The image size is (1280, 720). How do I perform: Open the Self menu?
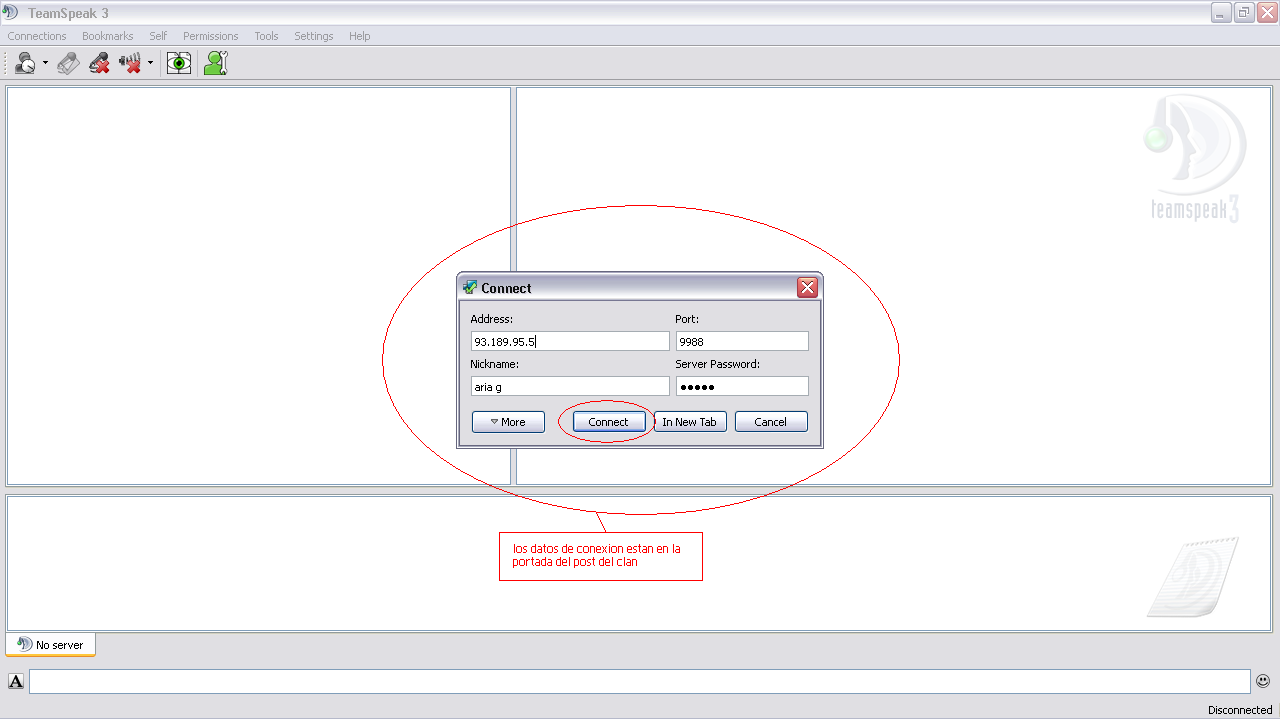point(158,36)
